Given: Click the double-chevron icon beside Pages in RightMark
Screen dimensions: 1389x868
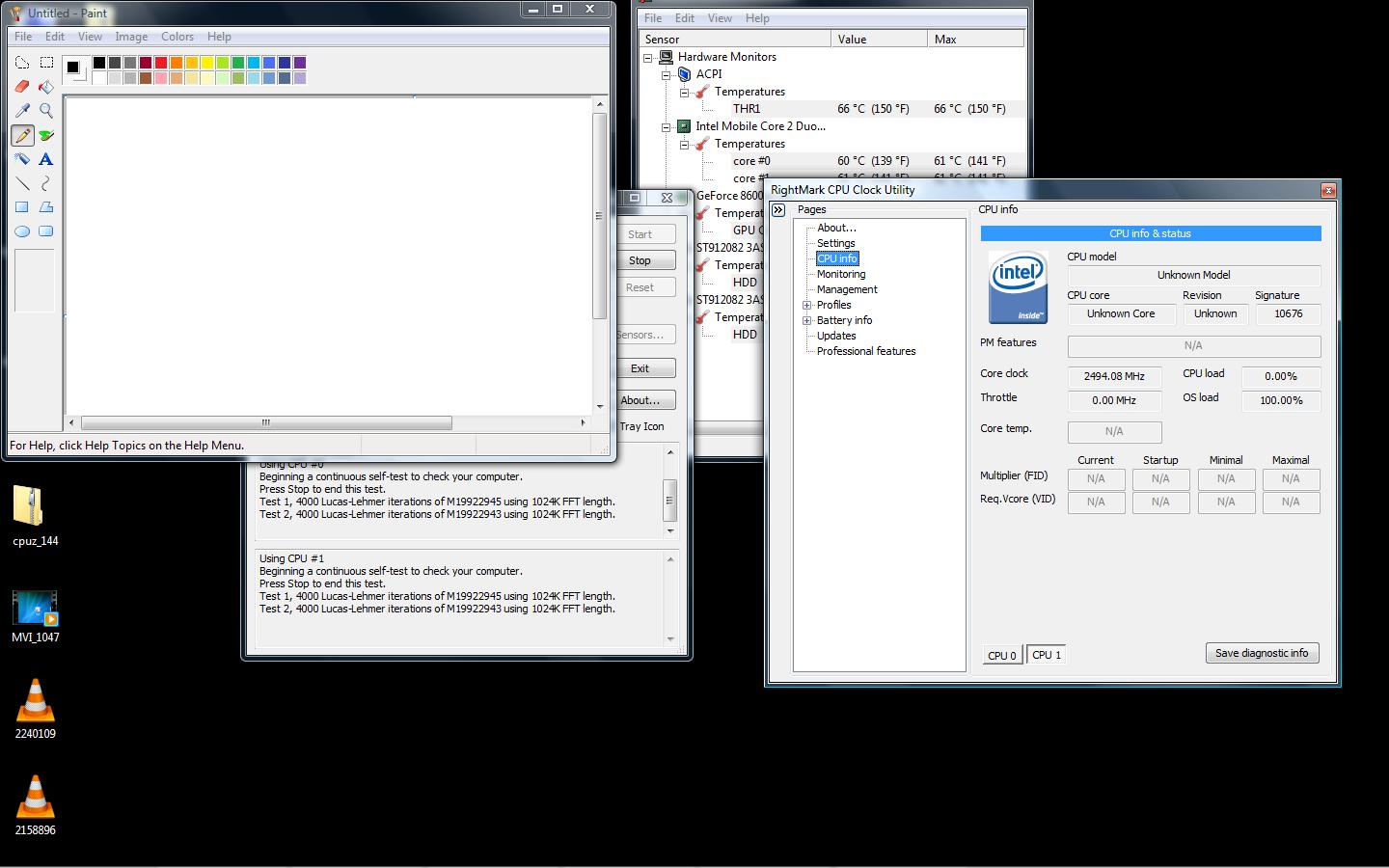Looking at the screenshot, I should [778, 209].
